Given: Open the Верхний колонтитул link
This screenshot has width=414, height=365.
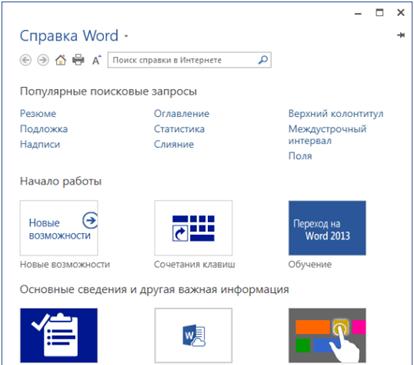Looking at the screenshot, I should [336, 113].
